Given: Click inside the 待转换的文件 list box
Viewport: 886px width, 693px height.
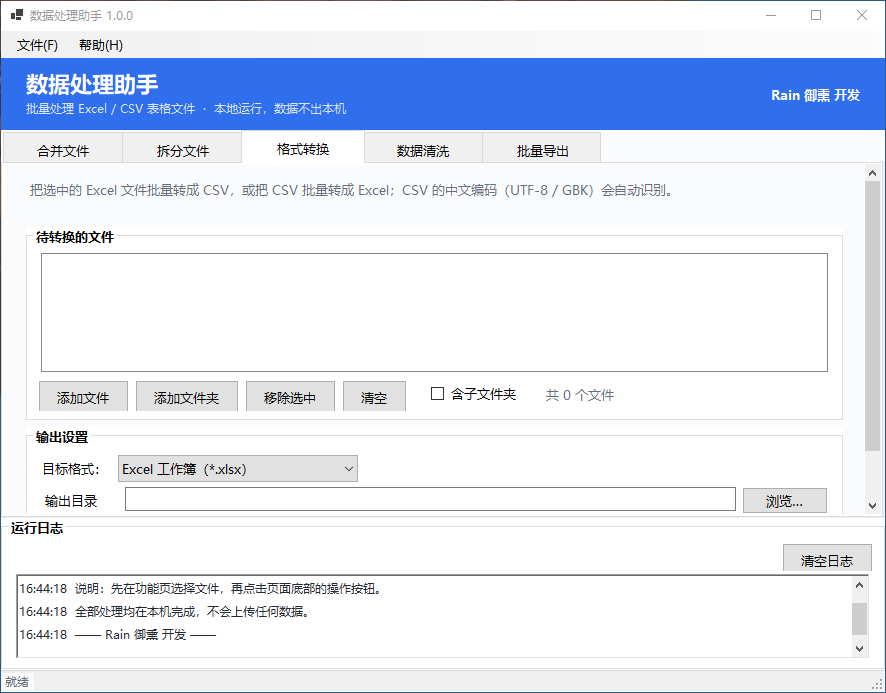Looking at the screenshot, I should pyautogui.click(x=434, y=313).
